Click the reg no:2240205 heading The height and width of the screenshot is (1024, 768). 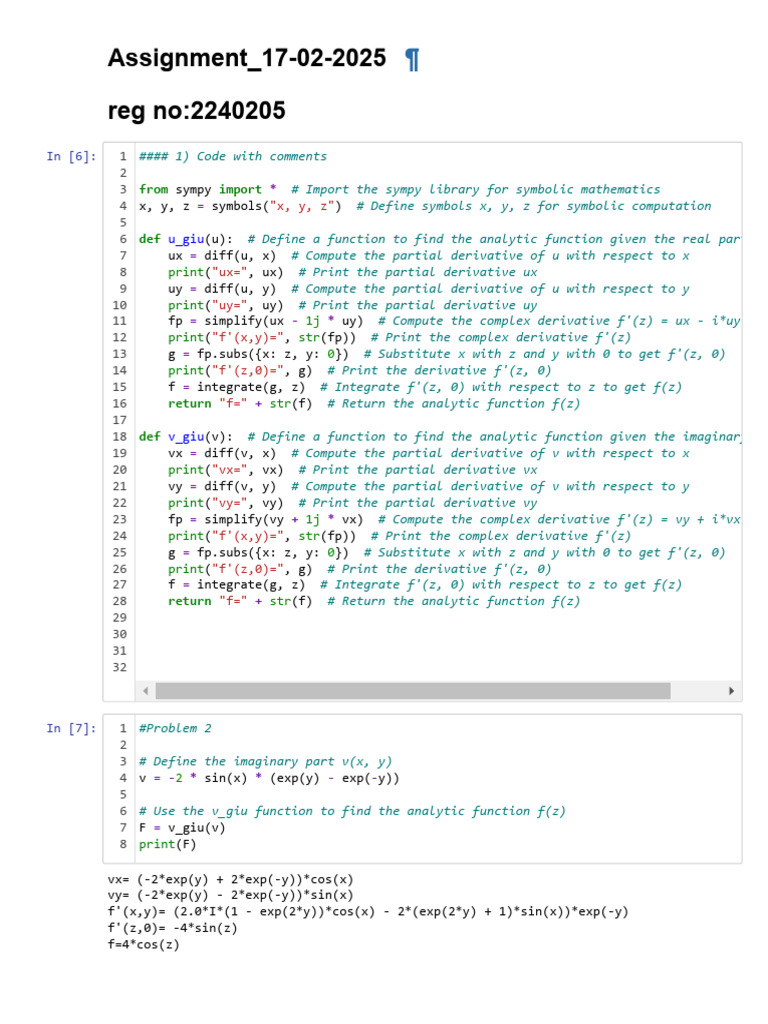click(x=197, y=110)
